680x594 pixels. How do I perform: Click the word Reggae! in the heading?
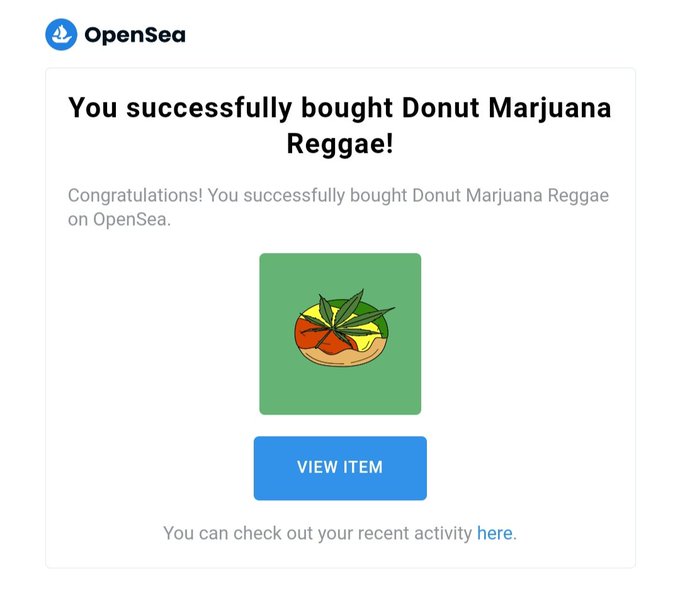[340, 144]
